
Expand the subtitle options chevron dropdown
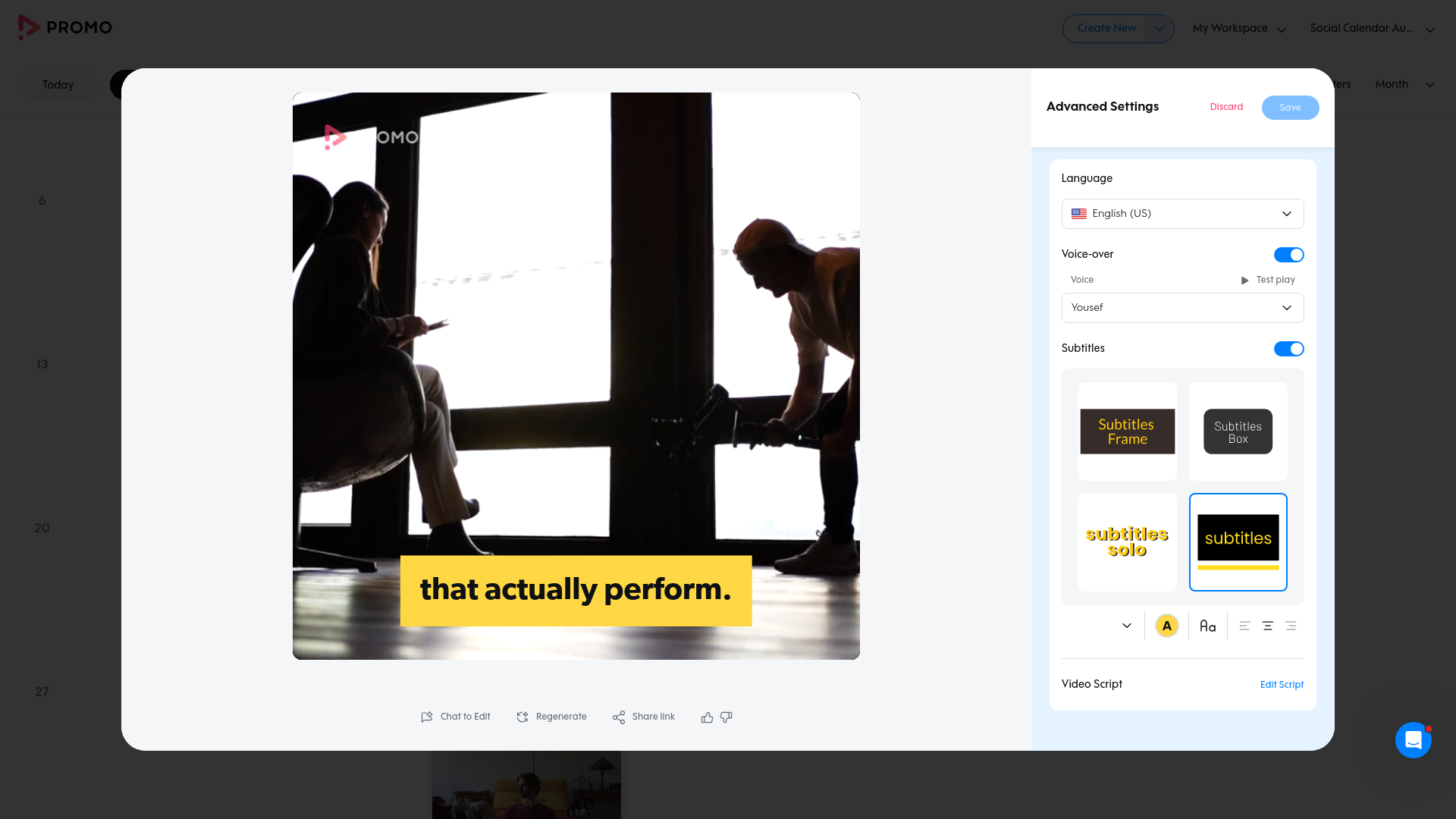(1126, 626)
